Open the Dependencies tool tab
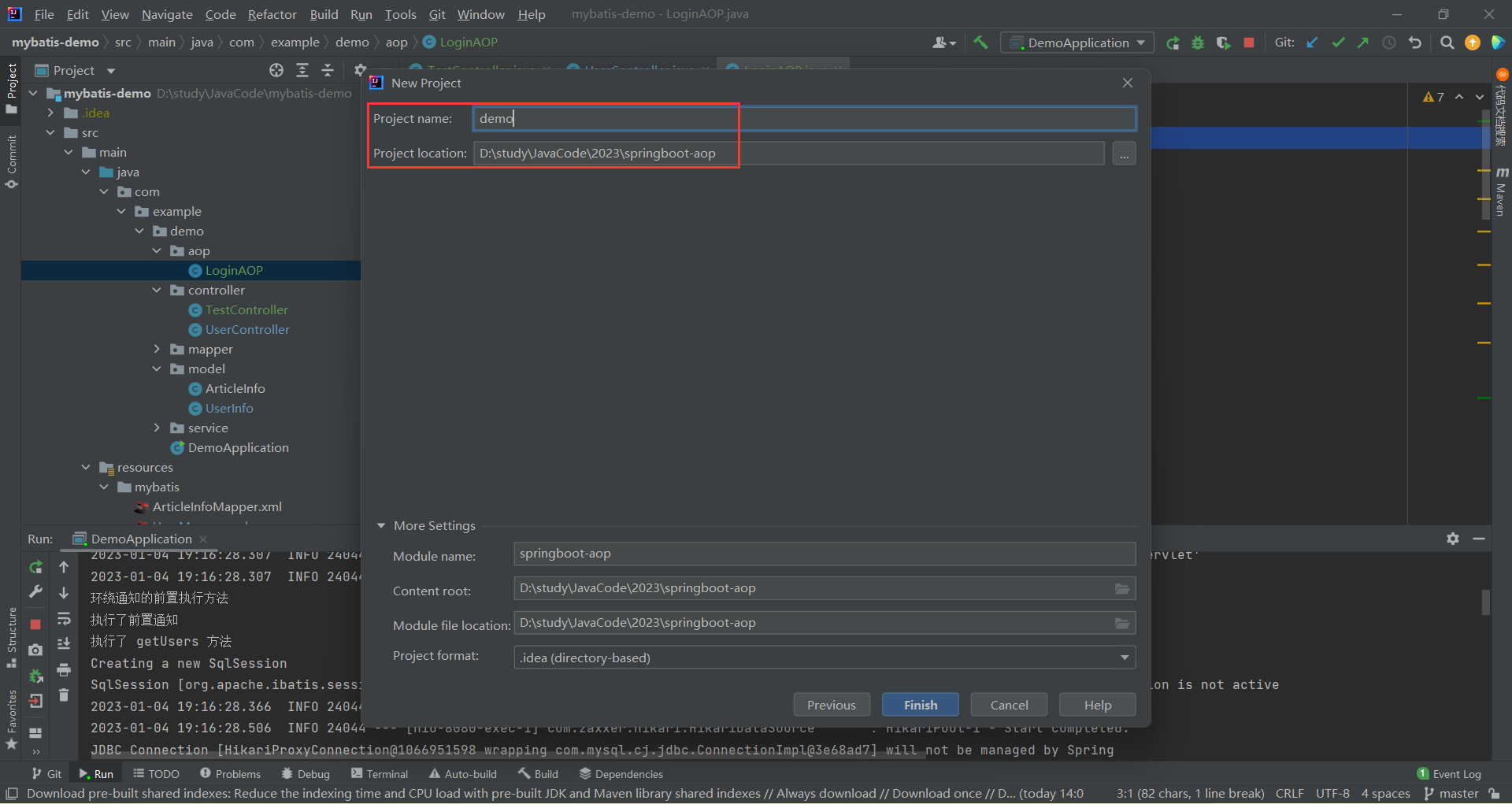The width and height of the screenshot is (1512, 804). [x=621, y=774]
